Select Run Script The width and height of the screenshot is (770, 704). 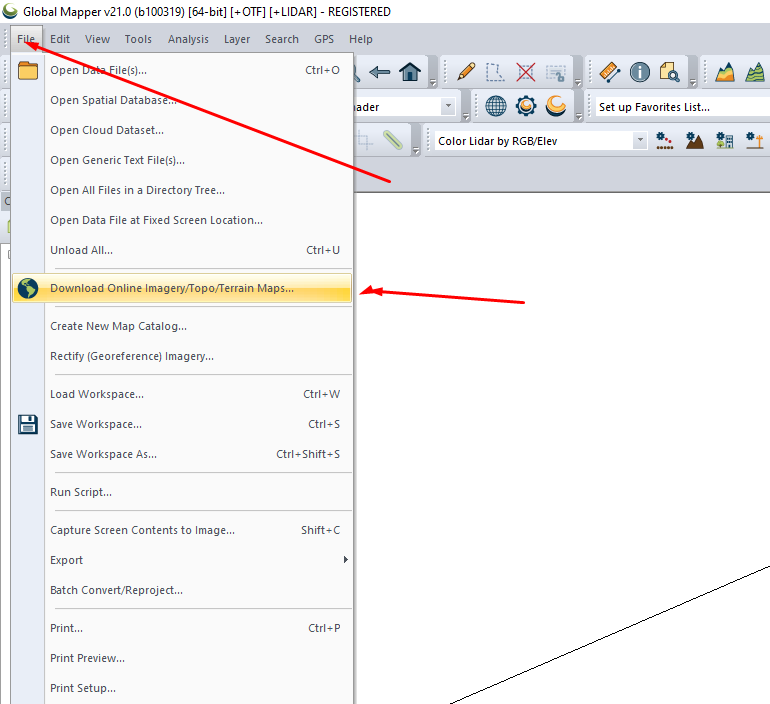(x=182, y=492)
